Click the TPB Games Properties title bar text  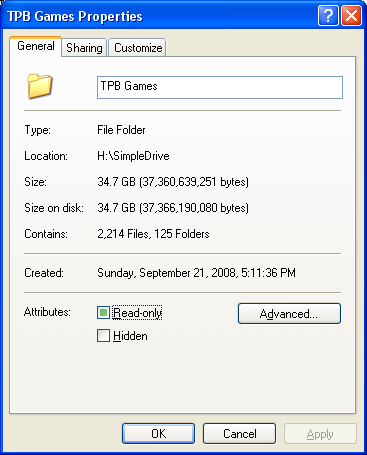click(x=75, y=16)
